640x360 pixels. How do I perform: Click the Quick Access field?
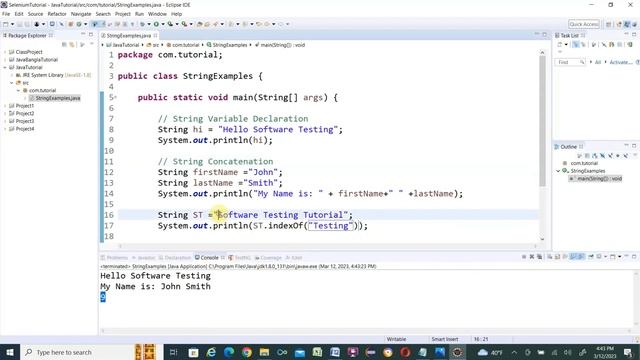pyautogui.click(x=584, y=24)
